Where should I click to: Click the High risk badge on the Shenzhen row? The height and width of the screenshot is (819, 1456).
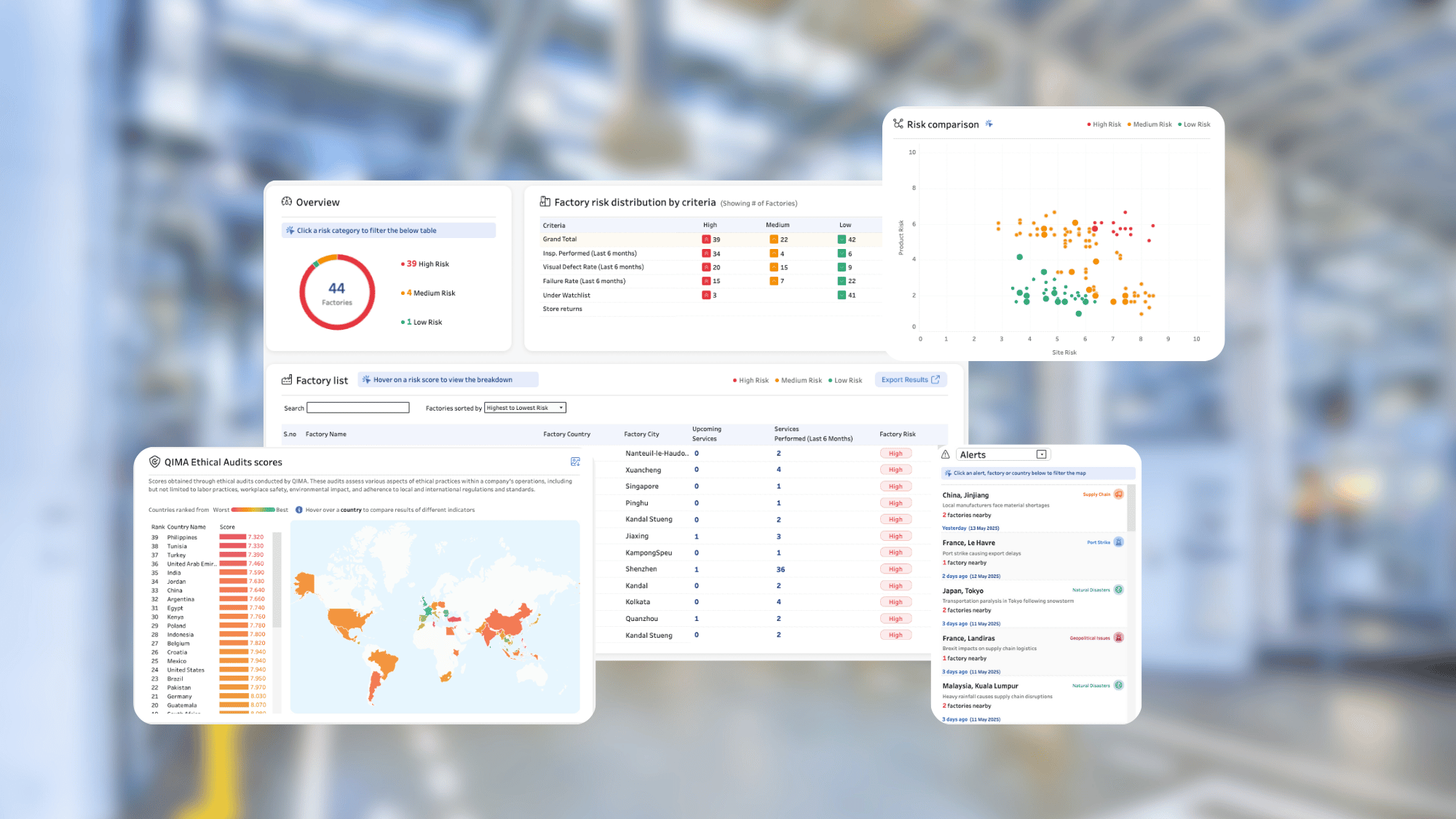point(895,569)
